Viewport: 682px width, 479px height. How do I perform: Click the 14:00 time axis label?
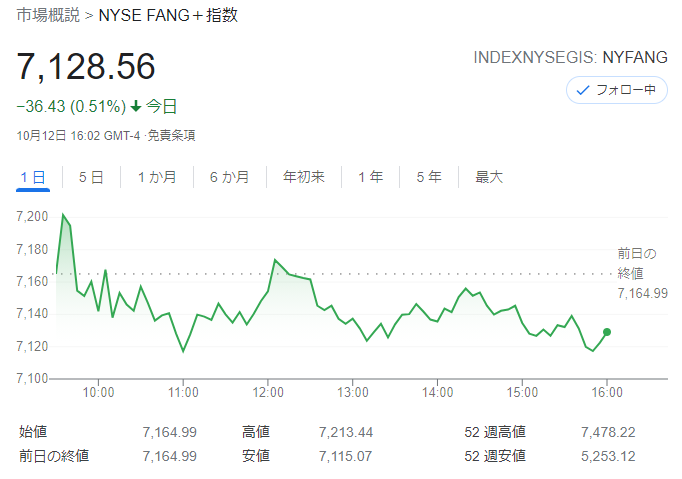[438, 392]
